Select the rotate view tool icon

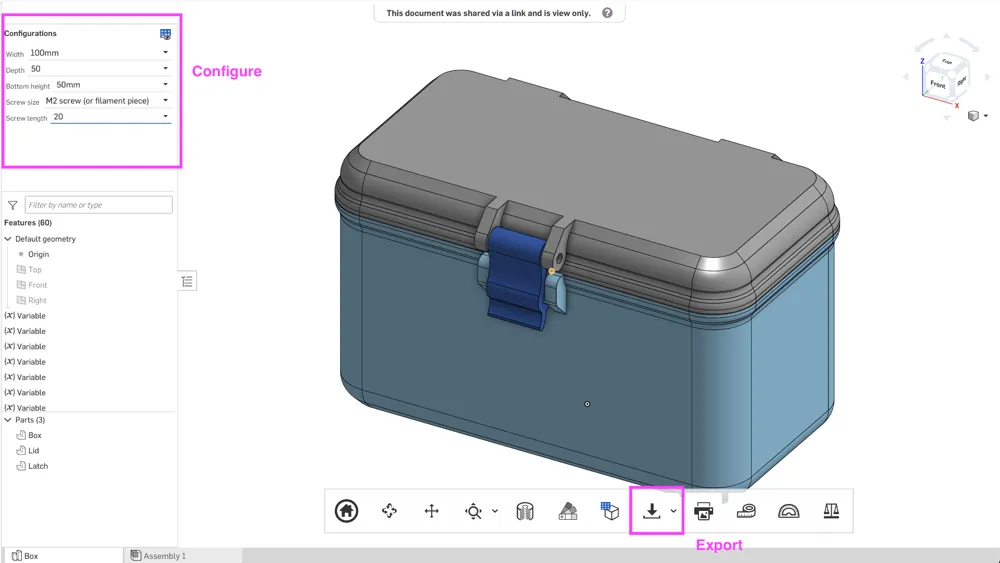(389, 511)
